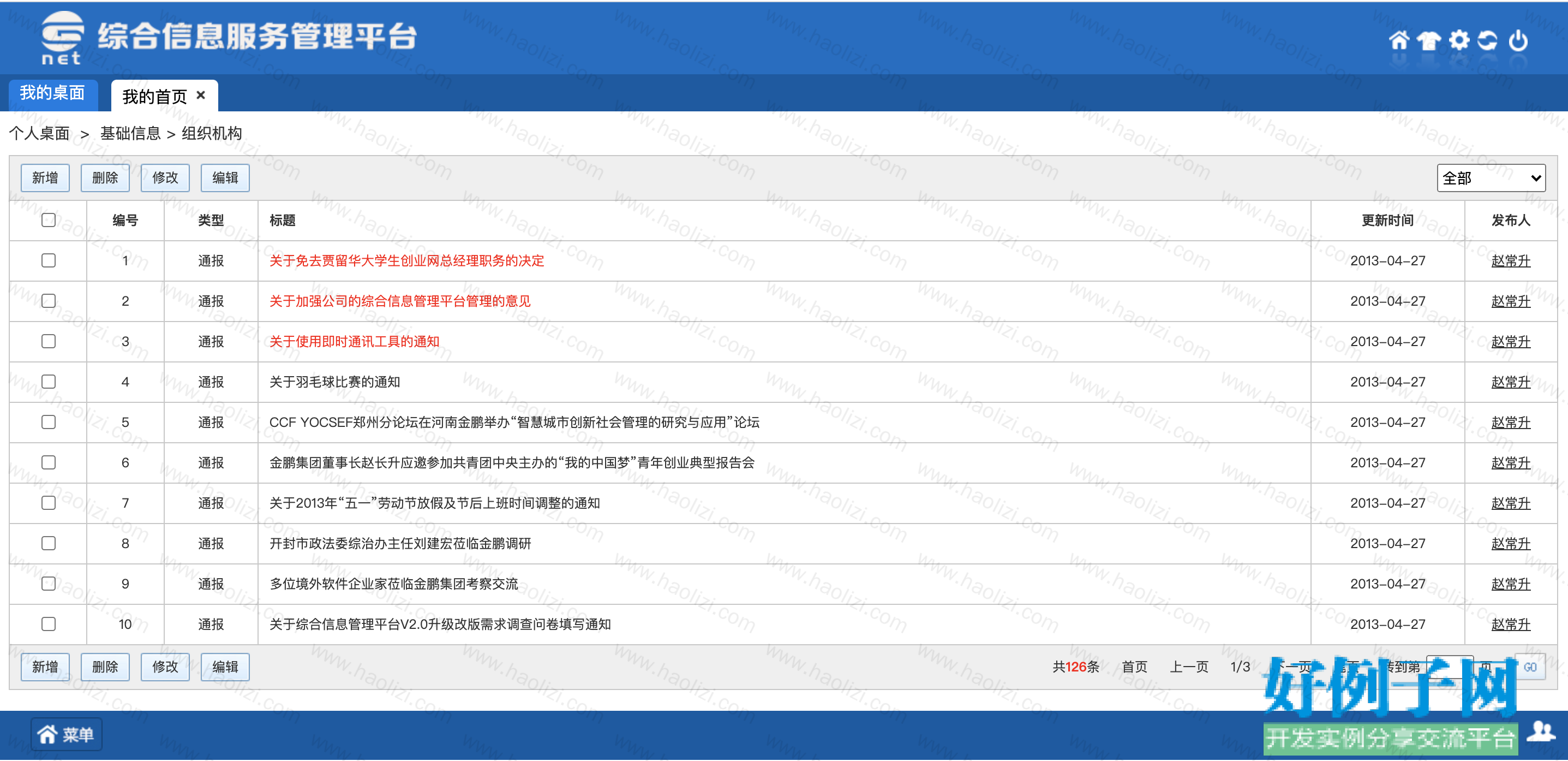Click the 标题 column header
This screenshot has height=761, width=1568.
pos(283,220)
